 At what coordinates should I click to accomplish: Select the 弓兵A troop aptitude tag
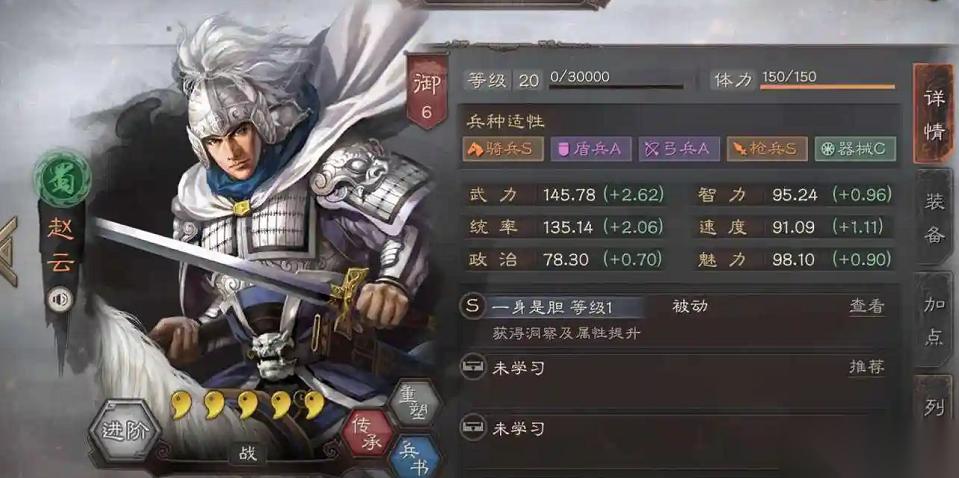pos(679,149)
